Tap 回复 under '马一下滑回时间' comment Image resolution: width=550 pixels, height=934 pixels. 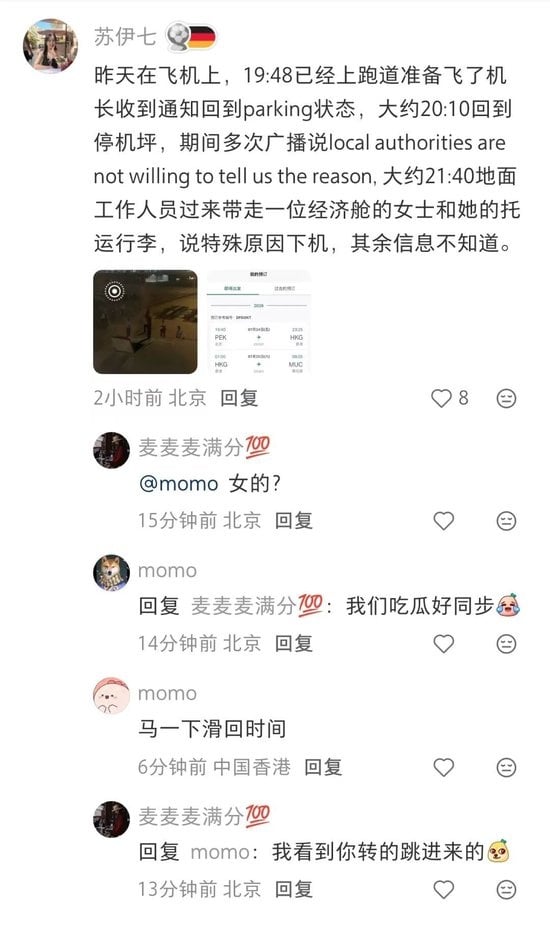coord(323,767)
